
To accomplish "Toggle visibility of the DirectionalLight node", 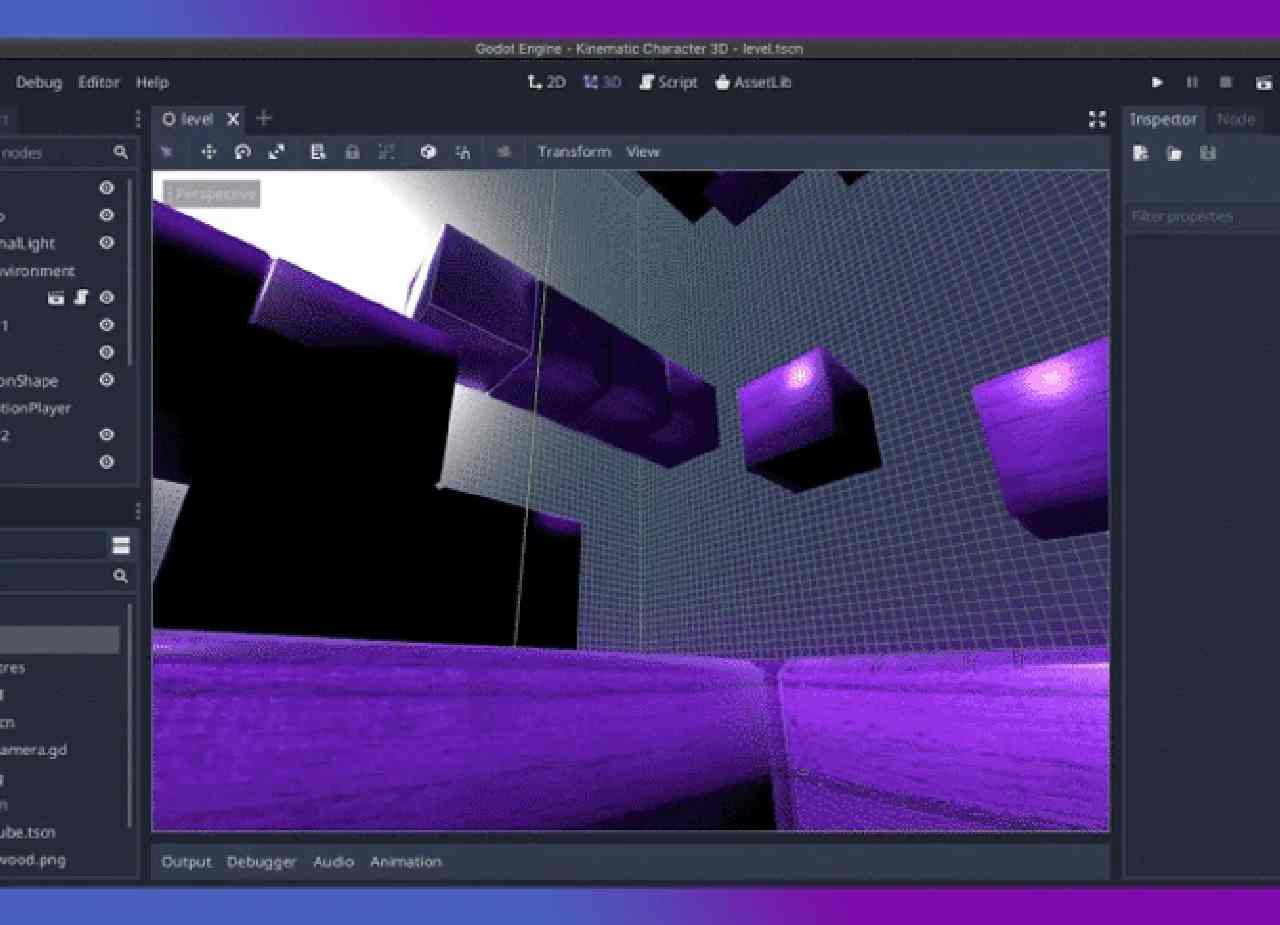I will click(106, 243).
